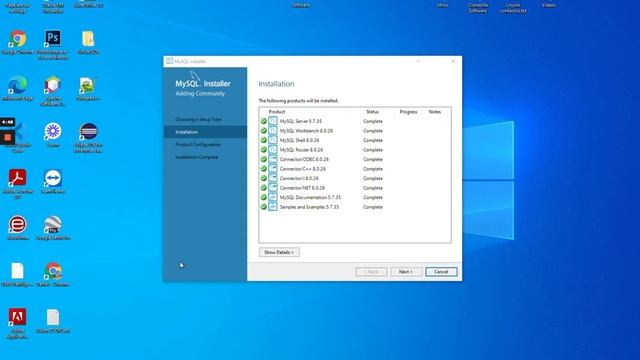Screen dimensions: 640x360
Task: Select the Connector/NET row text
Action: [302, 188]
